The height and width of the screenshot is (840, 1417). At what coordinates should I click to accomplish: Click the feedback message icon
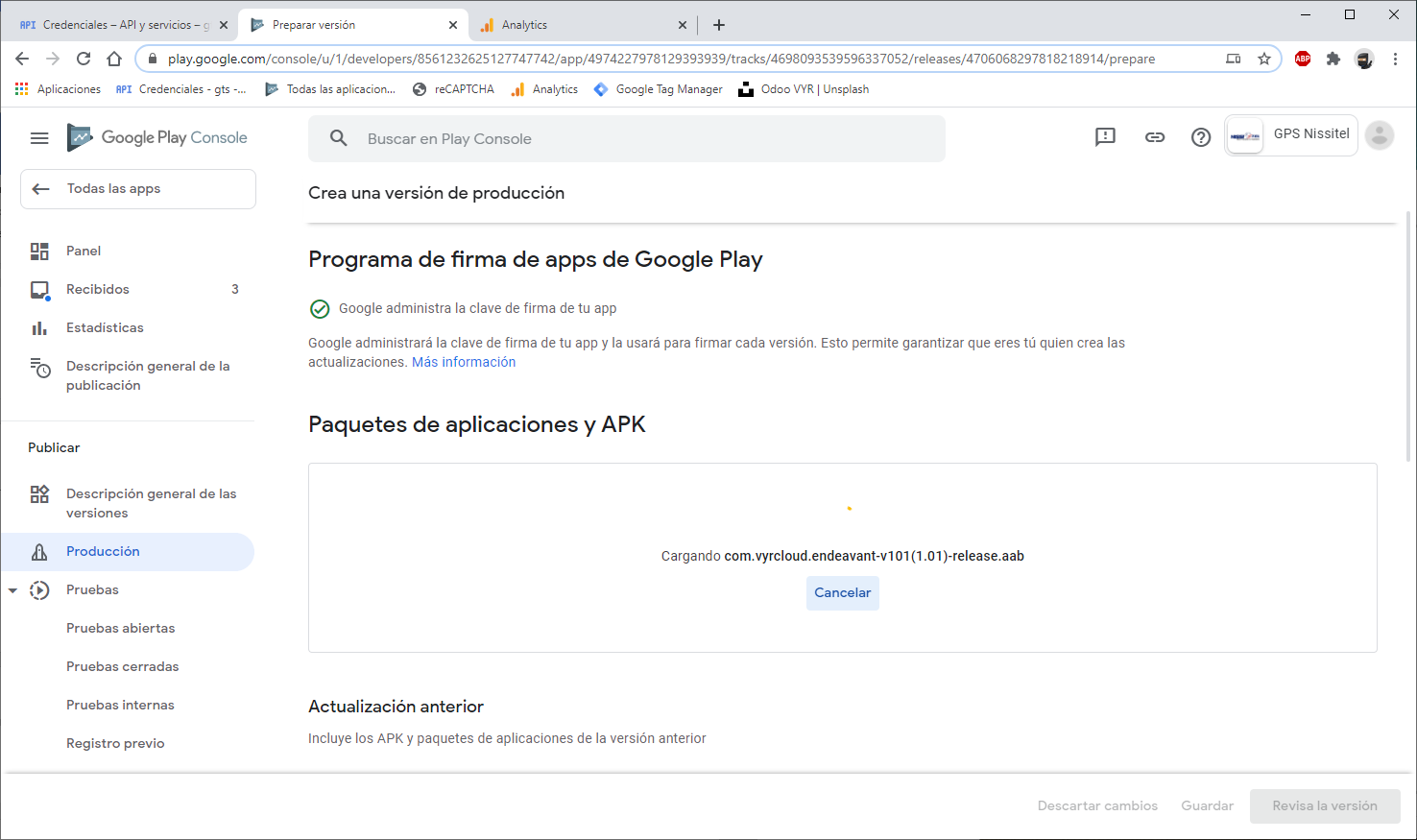[x=1105, y=137]
